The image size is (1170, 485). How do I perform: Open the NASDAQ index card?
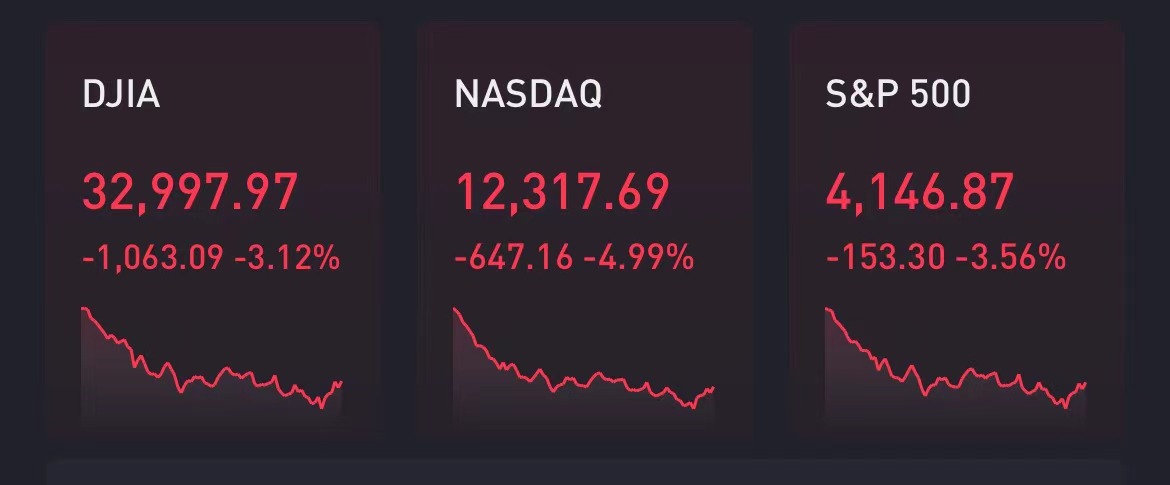(x=585, y=230)
